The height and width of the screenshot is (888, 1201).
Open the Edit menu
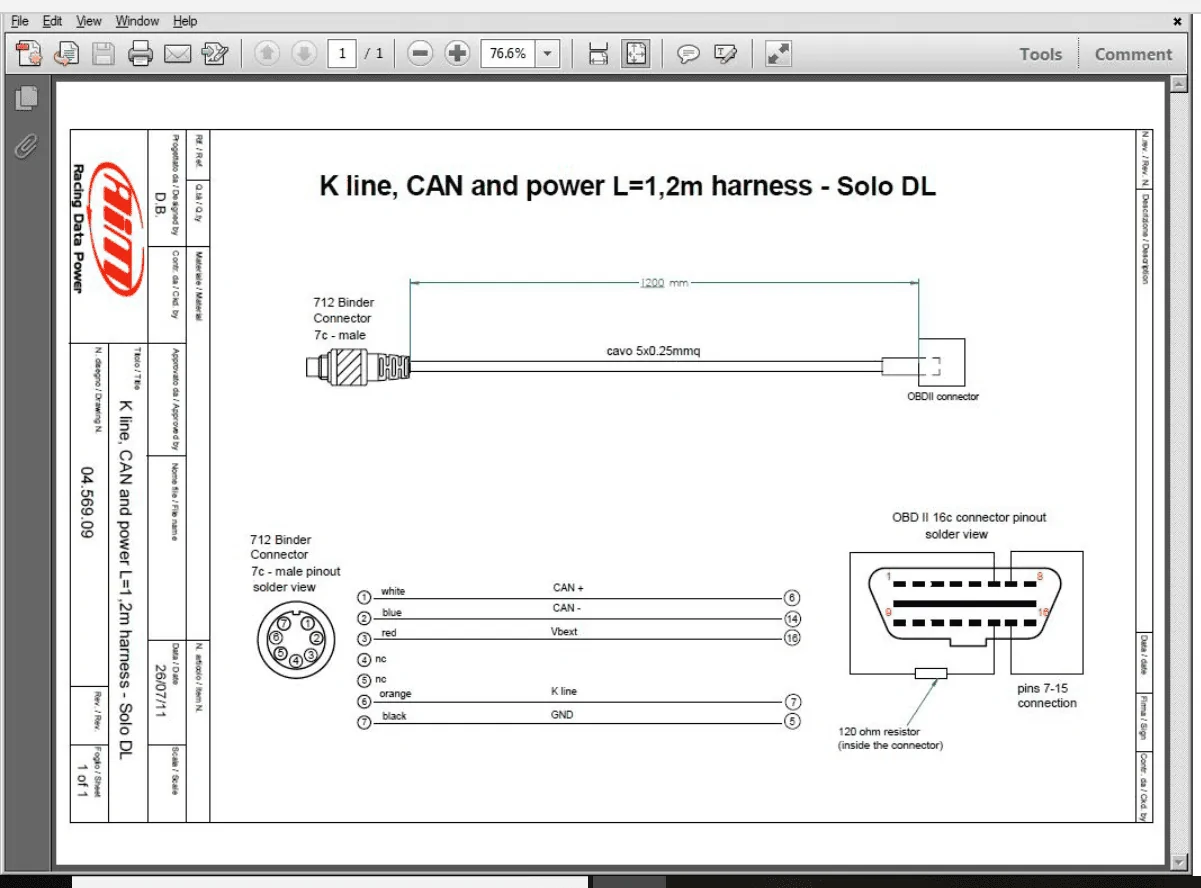(x=52, y=20)
